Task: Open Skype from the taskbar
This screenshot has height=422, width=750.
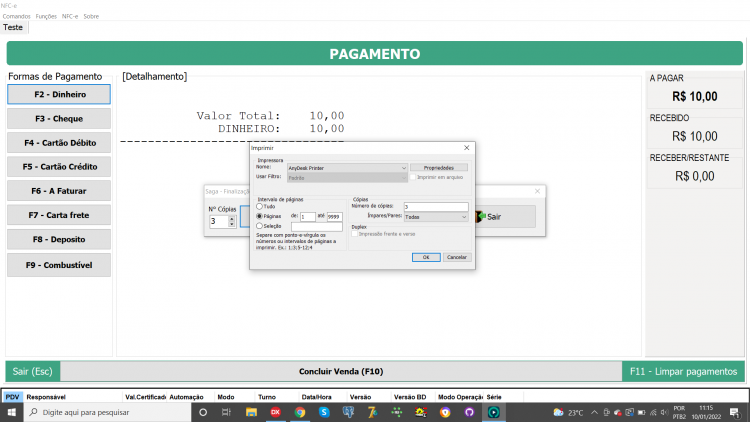Action: (324, 412)
